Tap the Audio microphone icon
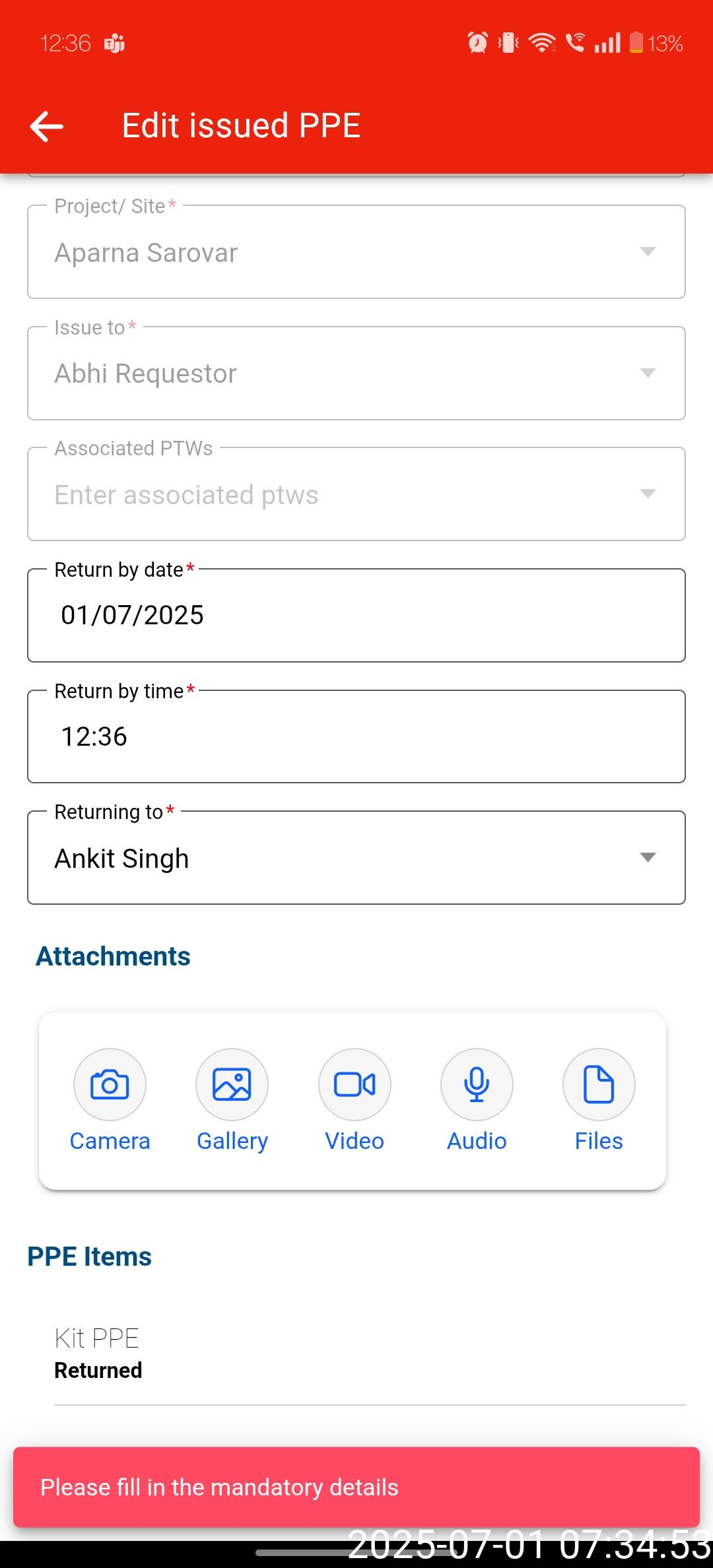Viewport: 713px width, 1568px height. [477, 1084]
